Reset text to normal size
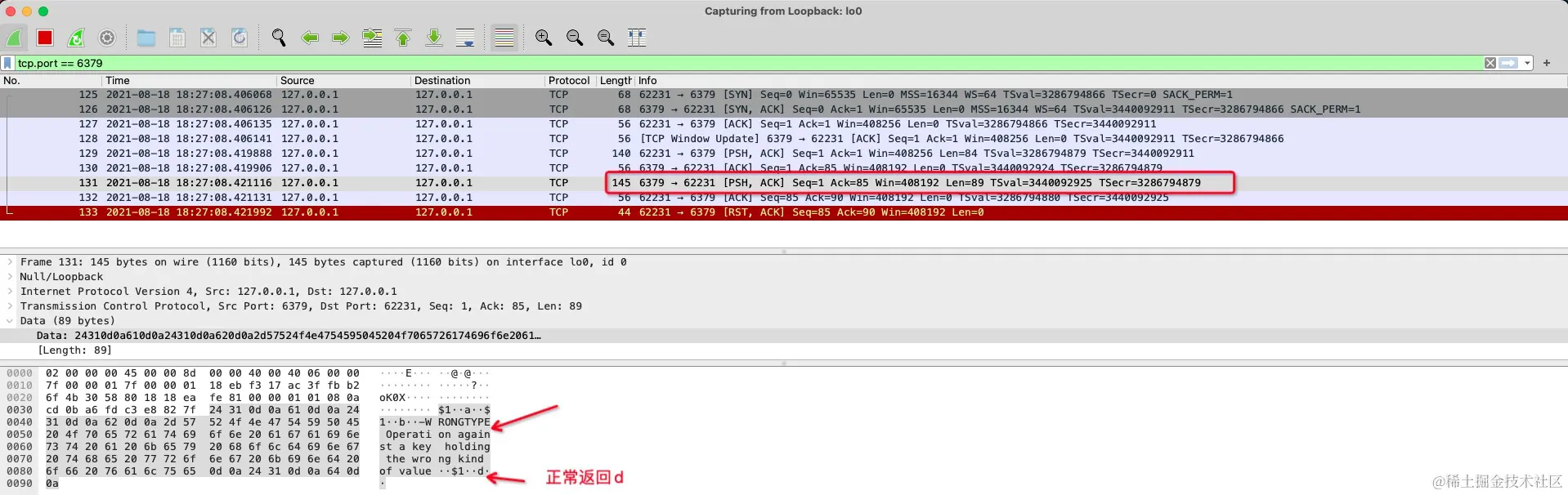1568x495 pixels. (606, 38)
